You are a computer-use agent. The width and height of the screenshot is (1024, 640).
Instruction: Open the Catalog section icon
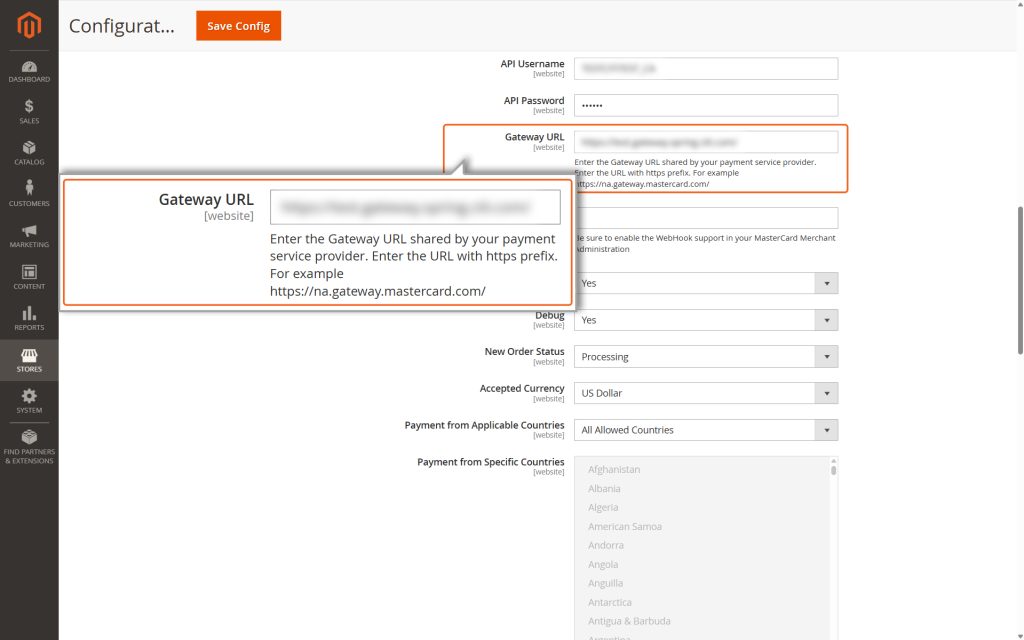pyautogui.click(x=28, y=152)
